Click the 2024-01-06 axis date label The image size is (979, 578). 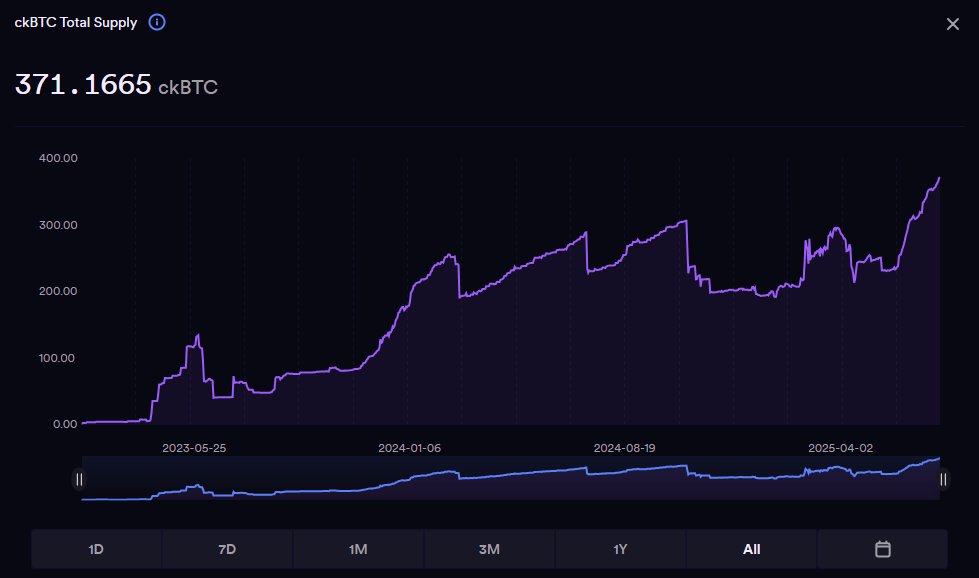pos(410,448)
